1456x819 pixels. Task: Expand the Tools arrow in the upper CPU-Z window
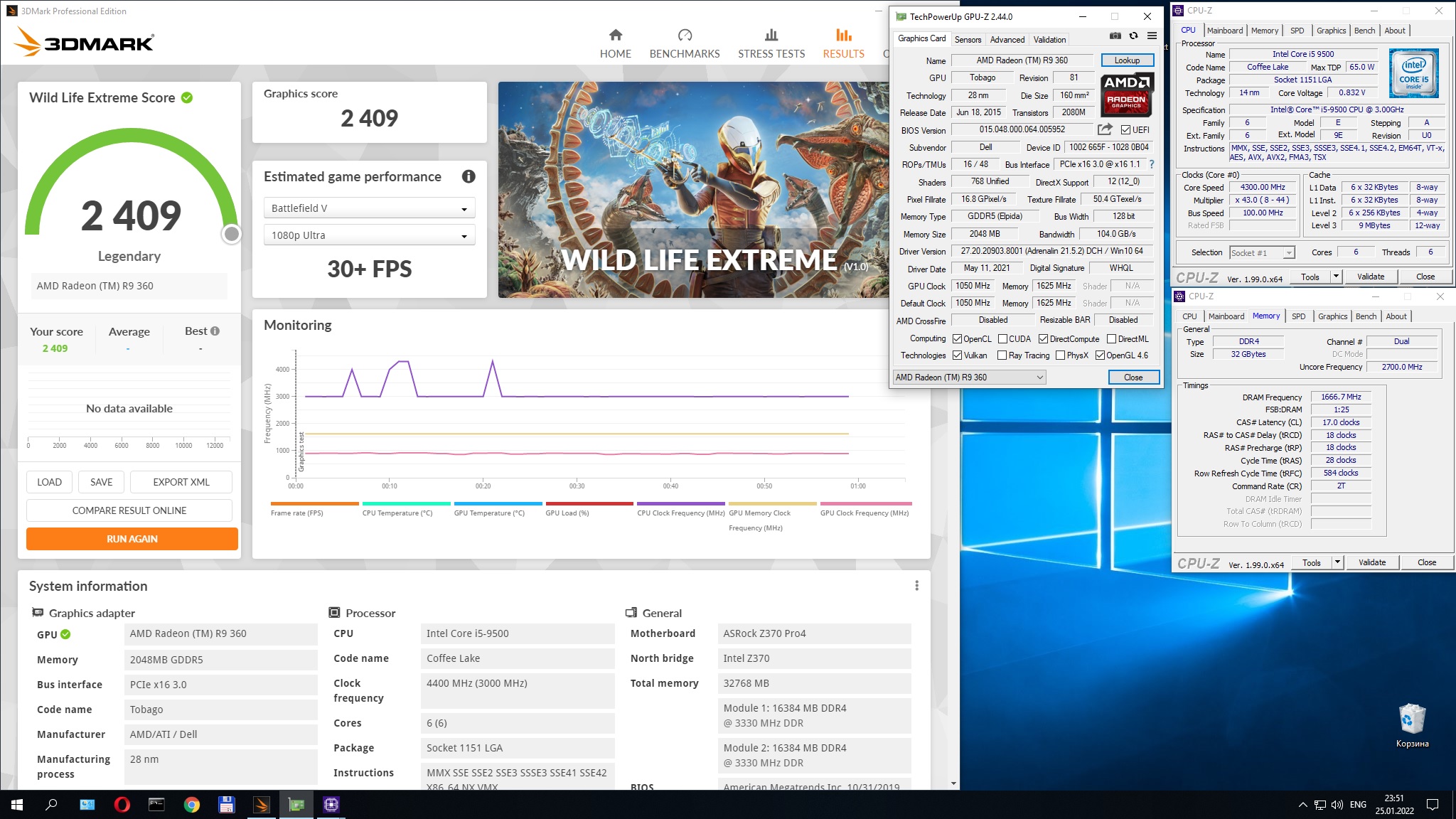click(1336, 277)
